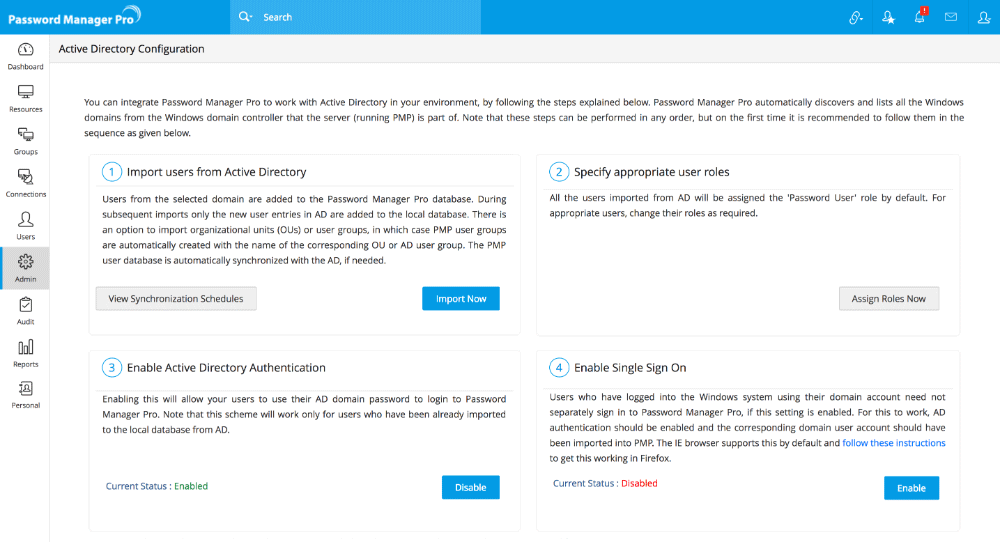Click the notifications bell icon
The image size is (1000, 542).
920,17
